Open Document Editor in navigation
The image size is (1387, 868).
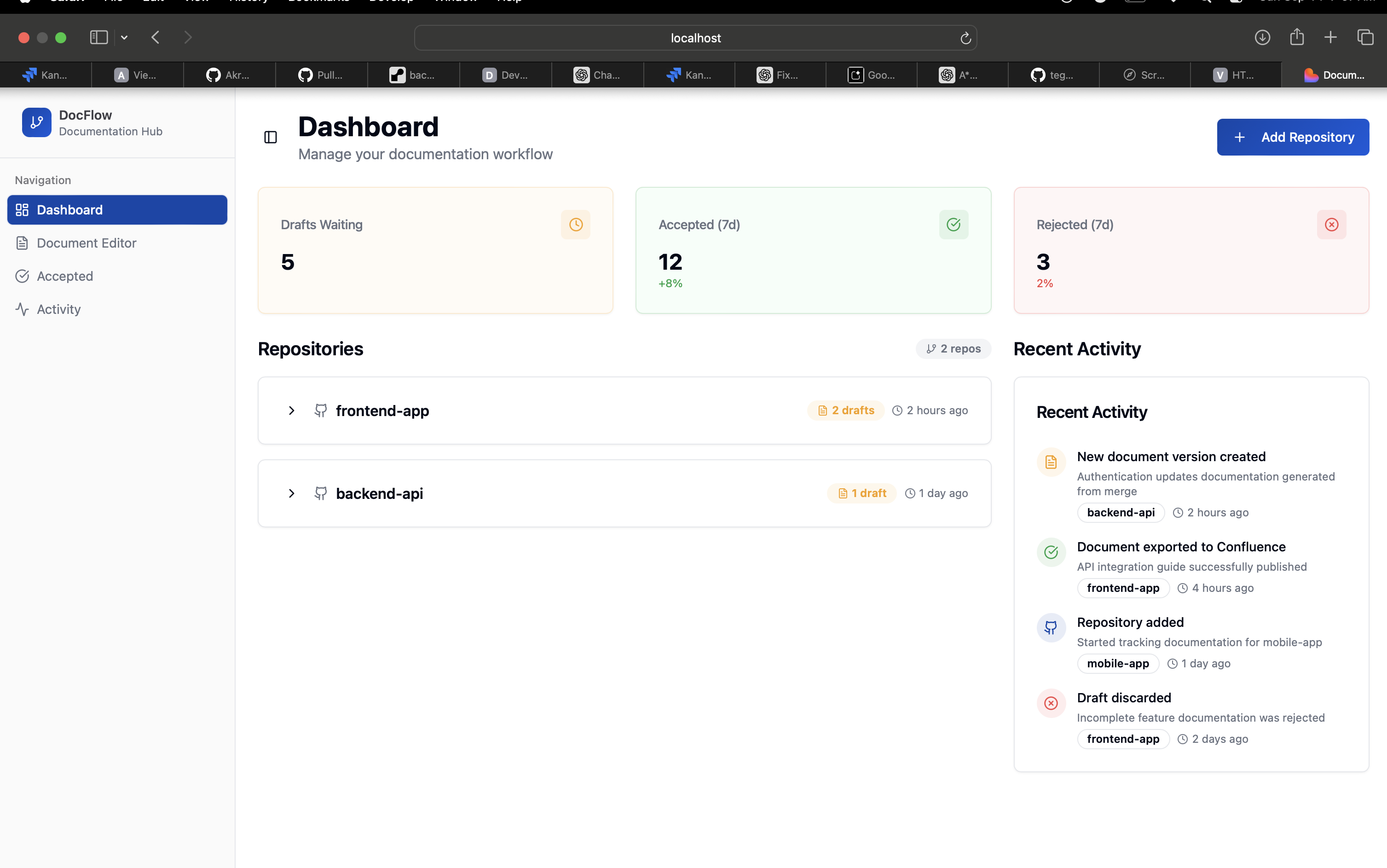click(86, 243)
